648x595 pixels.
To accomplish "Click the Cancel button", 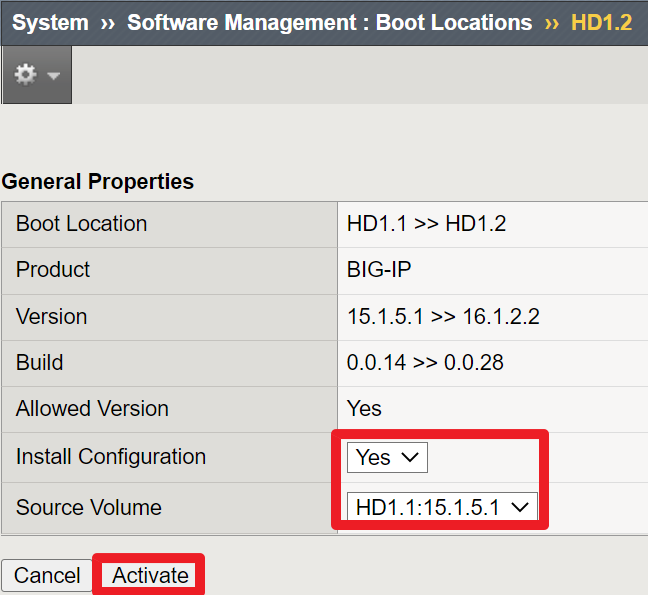I will point(47,575).
